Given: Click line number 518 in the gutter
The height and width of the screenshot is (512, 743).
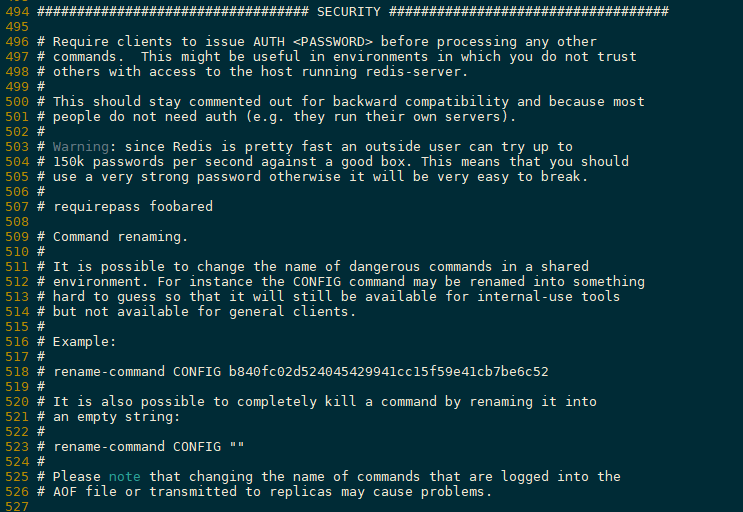Looking at the screenshot, I should 17,372.
